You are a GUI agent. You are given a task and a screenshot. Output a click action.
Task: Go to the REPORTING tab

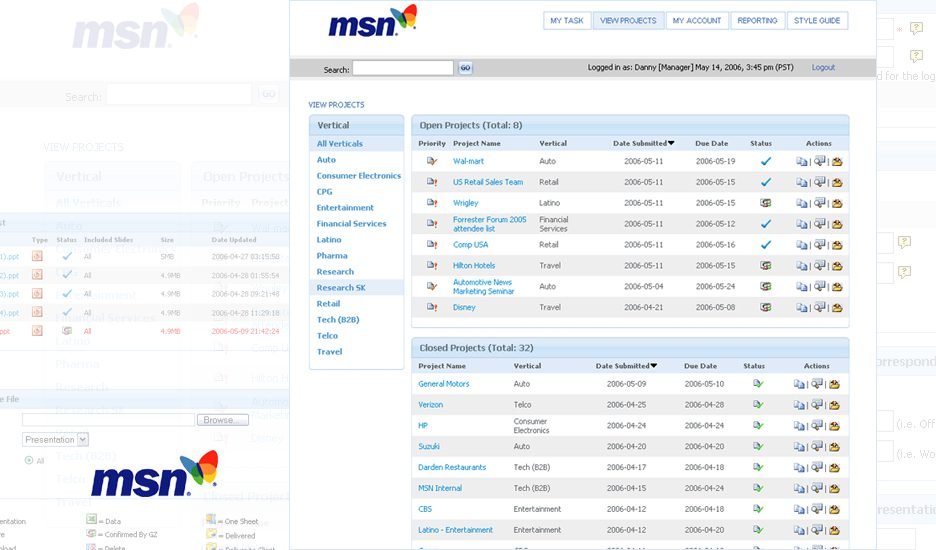click(757, 20)
